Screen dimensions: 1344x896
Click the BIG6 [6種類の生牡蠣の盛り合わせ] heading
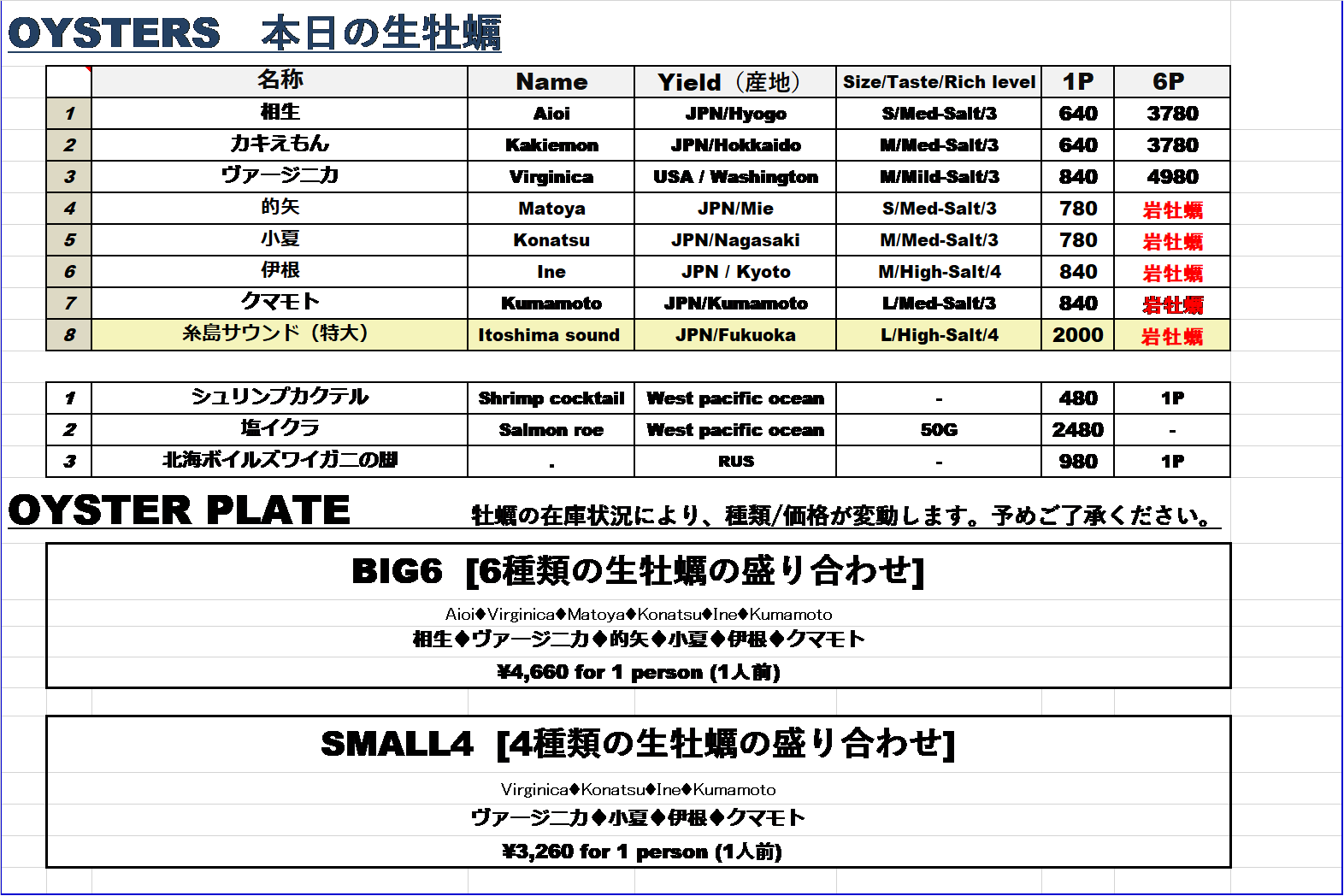pos(638,570)
